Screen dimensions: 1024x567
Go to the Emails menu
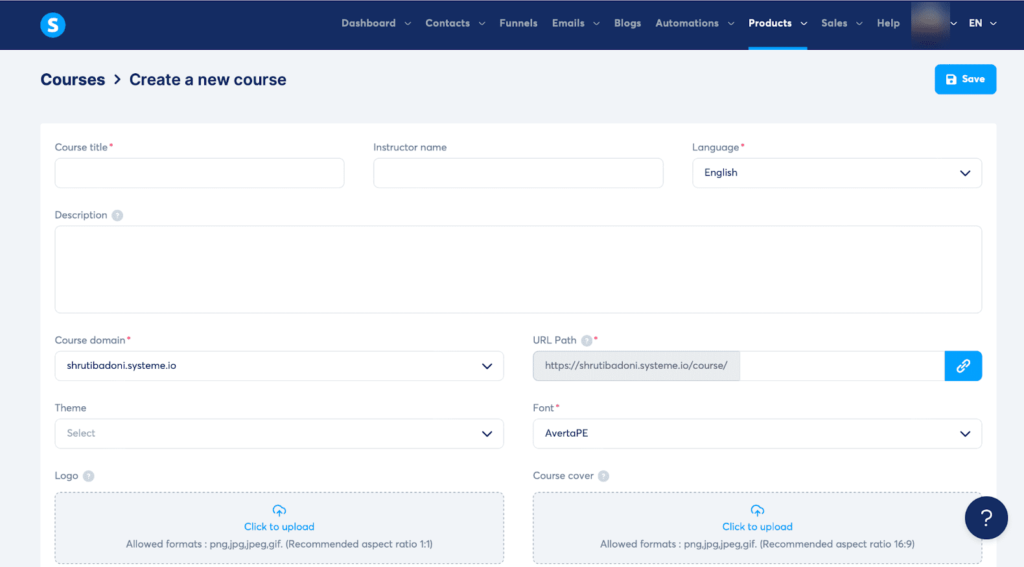click(568, 24)
